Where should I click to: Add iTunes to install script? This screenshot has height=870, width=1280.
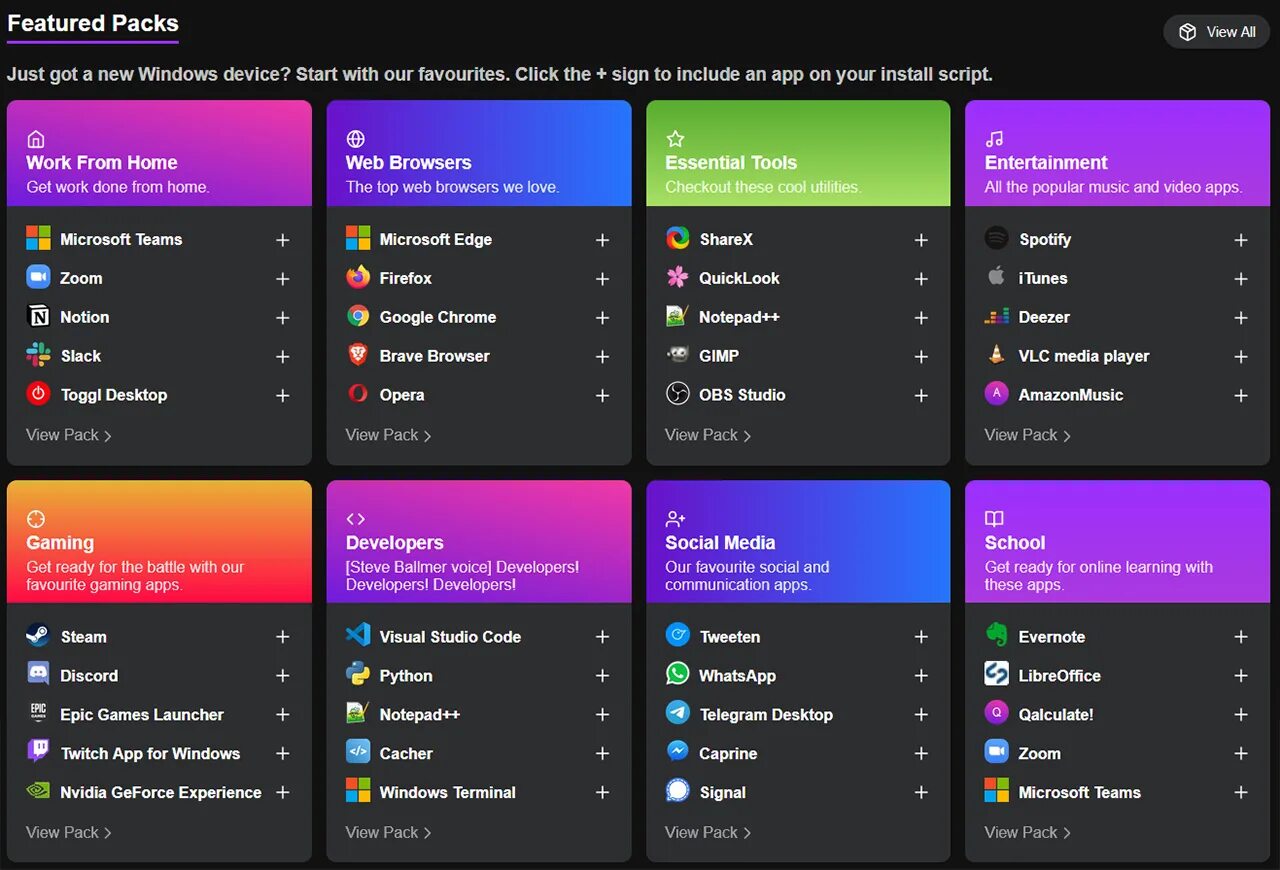(x=1241, y=279)
